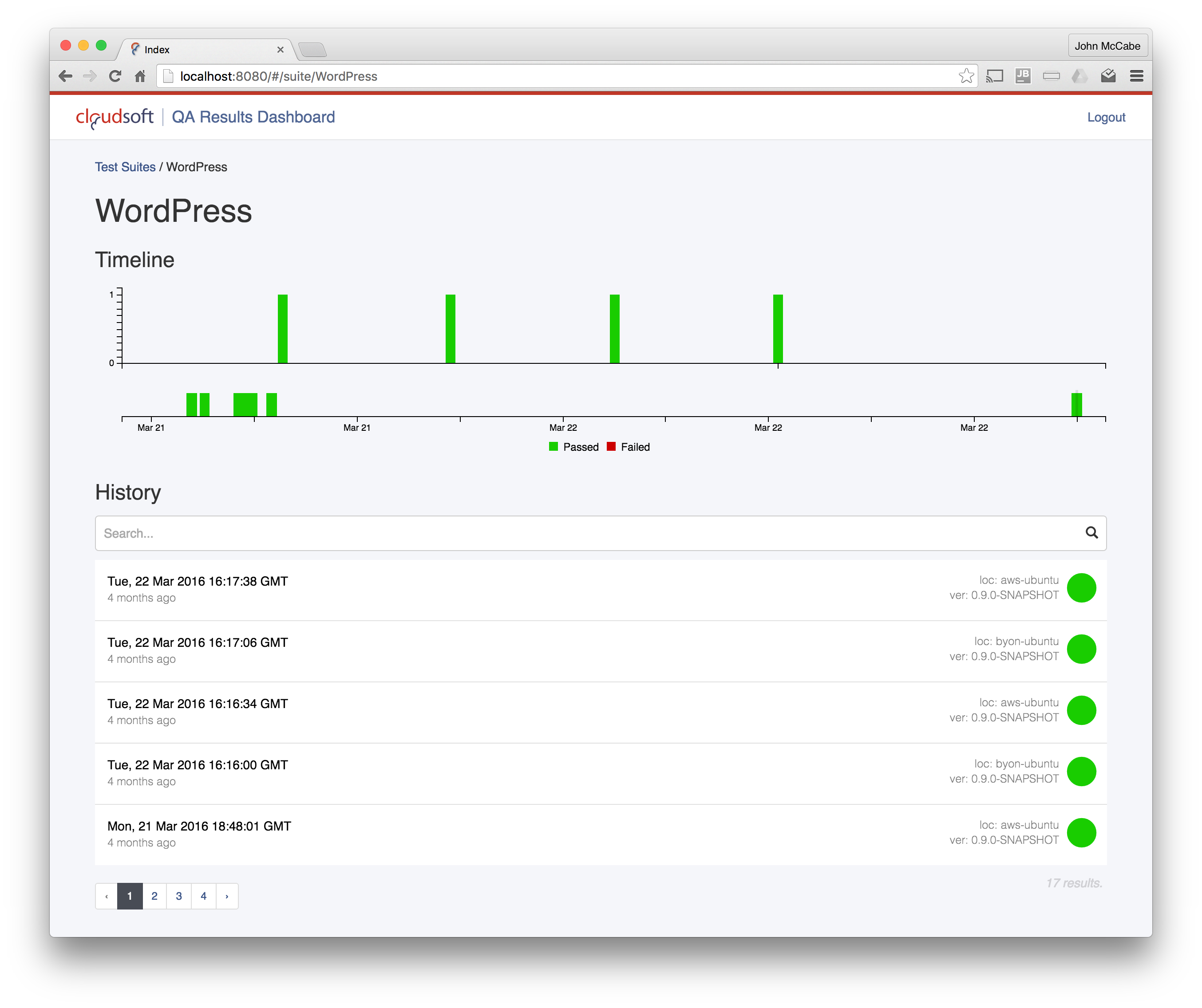Image resolution: width=1202 pixels, height=1008 pixels.
Task: Click the browser back arrow
Action: [65, 76]
